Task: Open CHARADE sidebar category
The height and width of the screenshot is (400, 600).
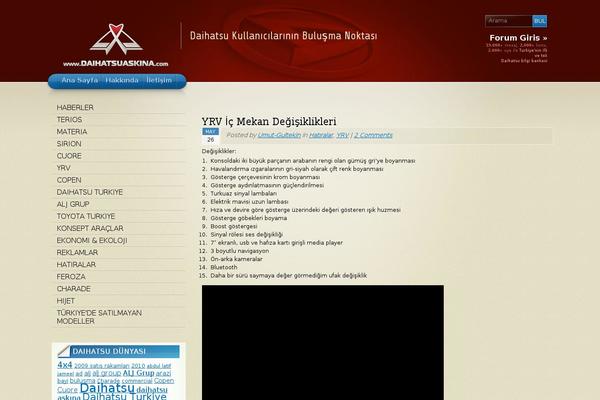Action: coord(73,289)
